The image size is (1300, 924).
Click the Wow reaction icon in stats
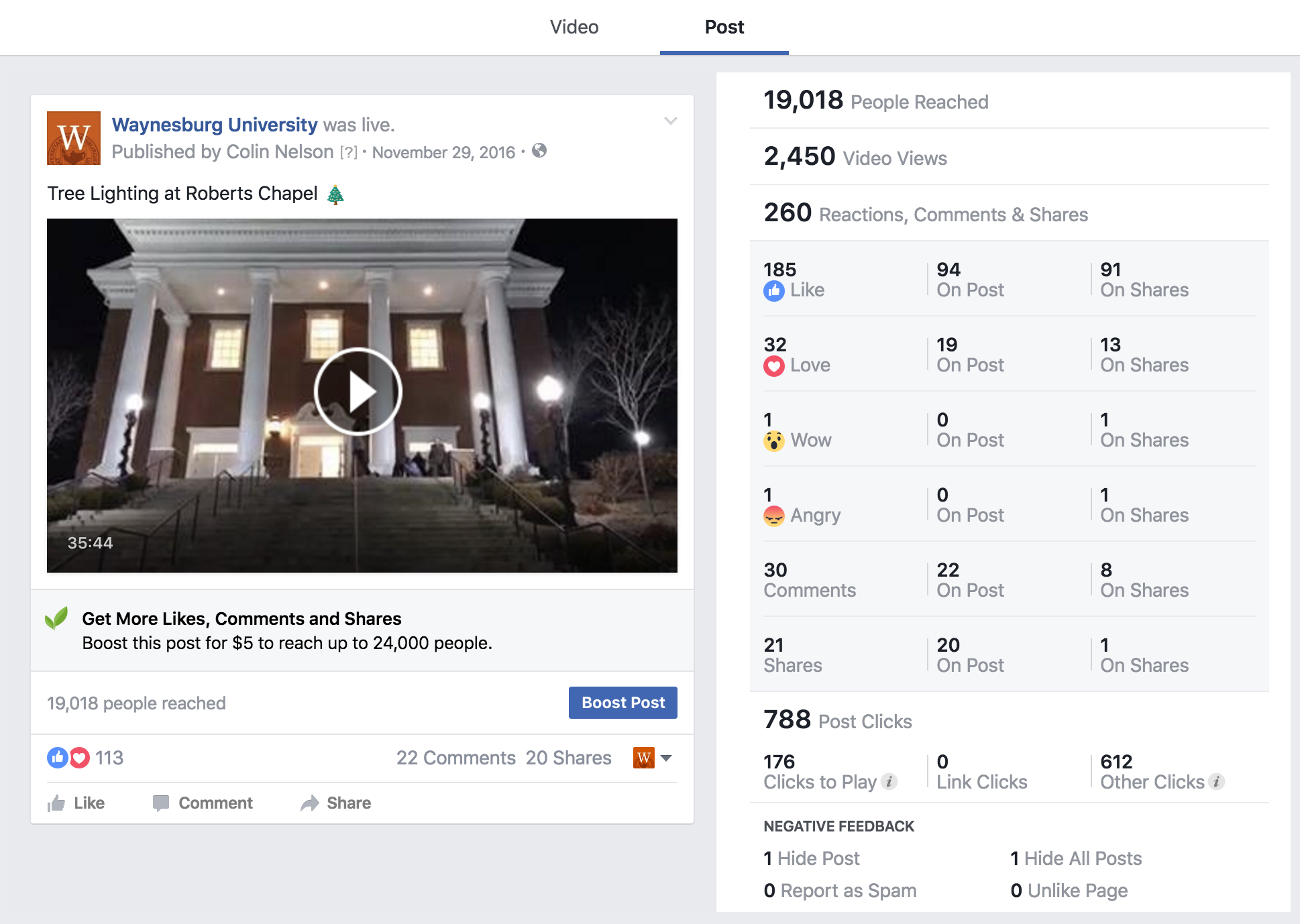(x=774, y=441)
